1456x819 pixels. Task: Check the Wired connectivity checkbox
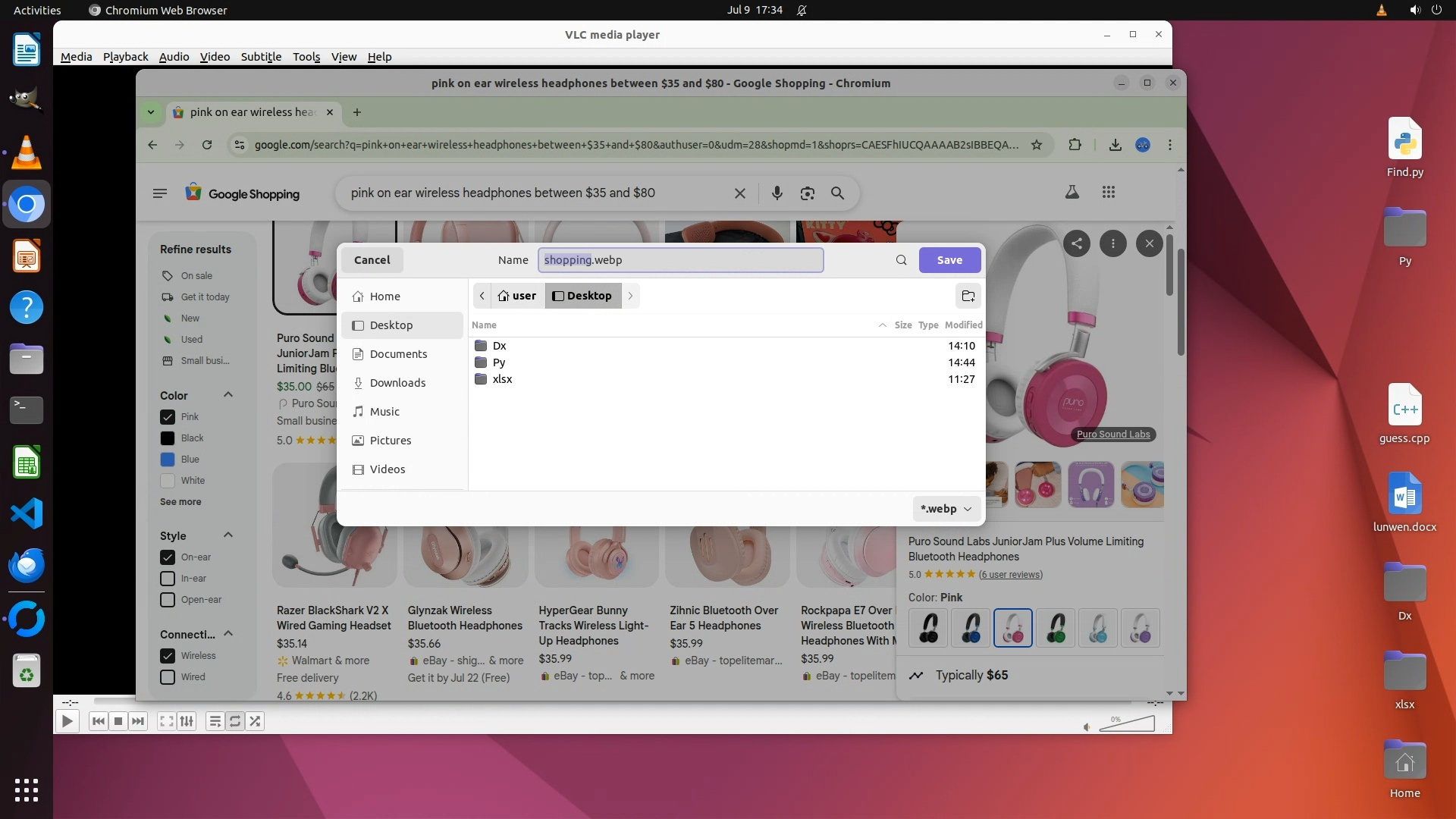(x=168, y=677)
